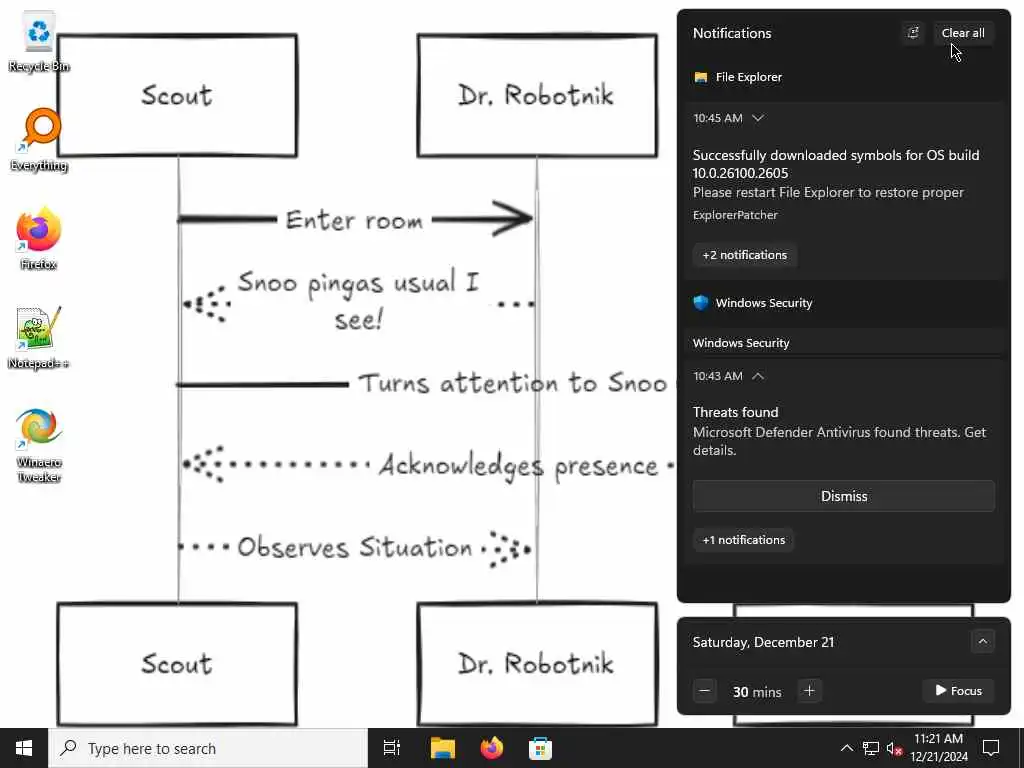Click the 30 mins focus duration value
The height and width of the screenshot is (768, 1024).
coord(757,692)
